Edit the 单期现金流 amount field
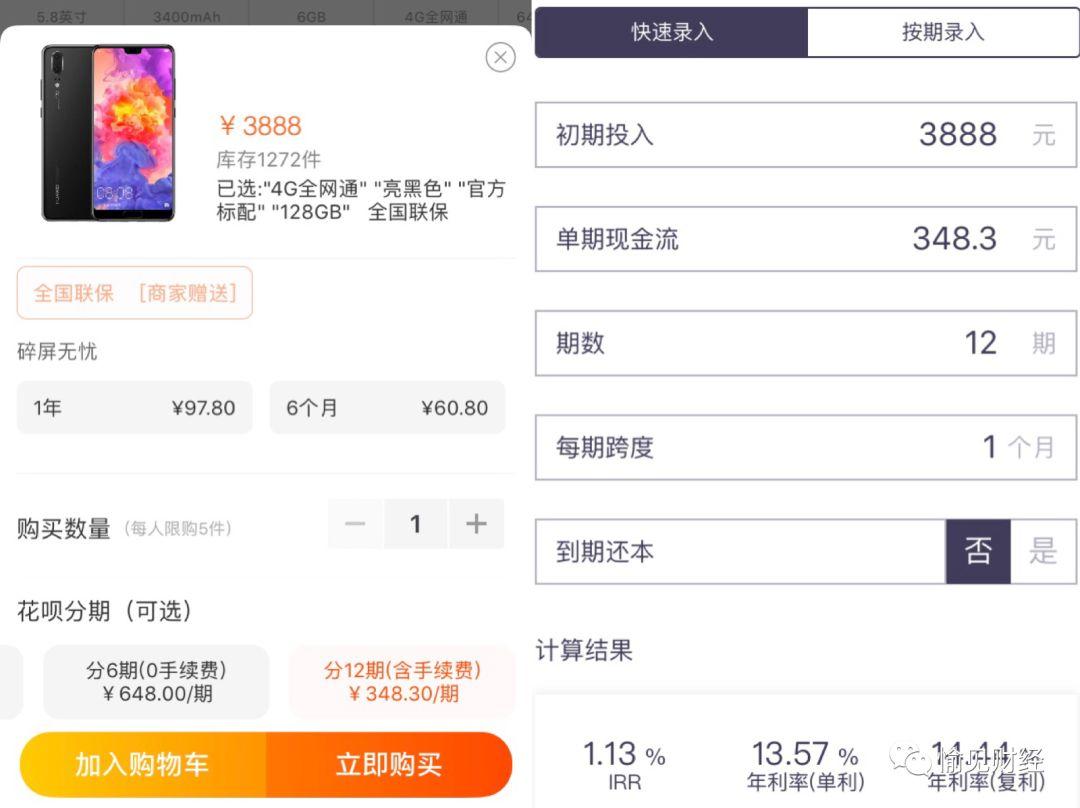The height and width of the screenshot is (808, 1080). coord(806,239)
